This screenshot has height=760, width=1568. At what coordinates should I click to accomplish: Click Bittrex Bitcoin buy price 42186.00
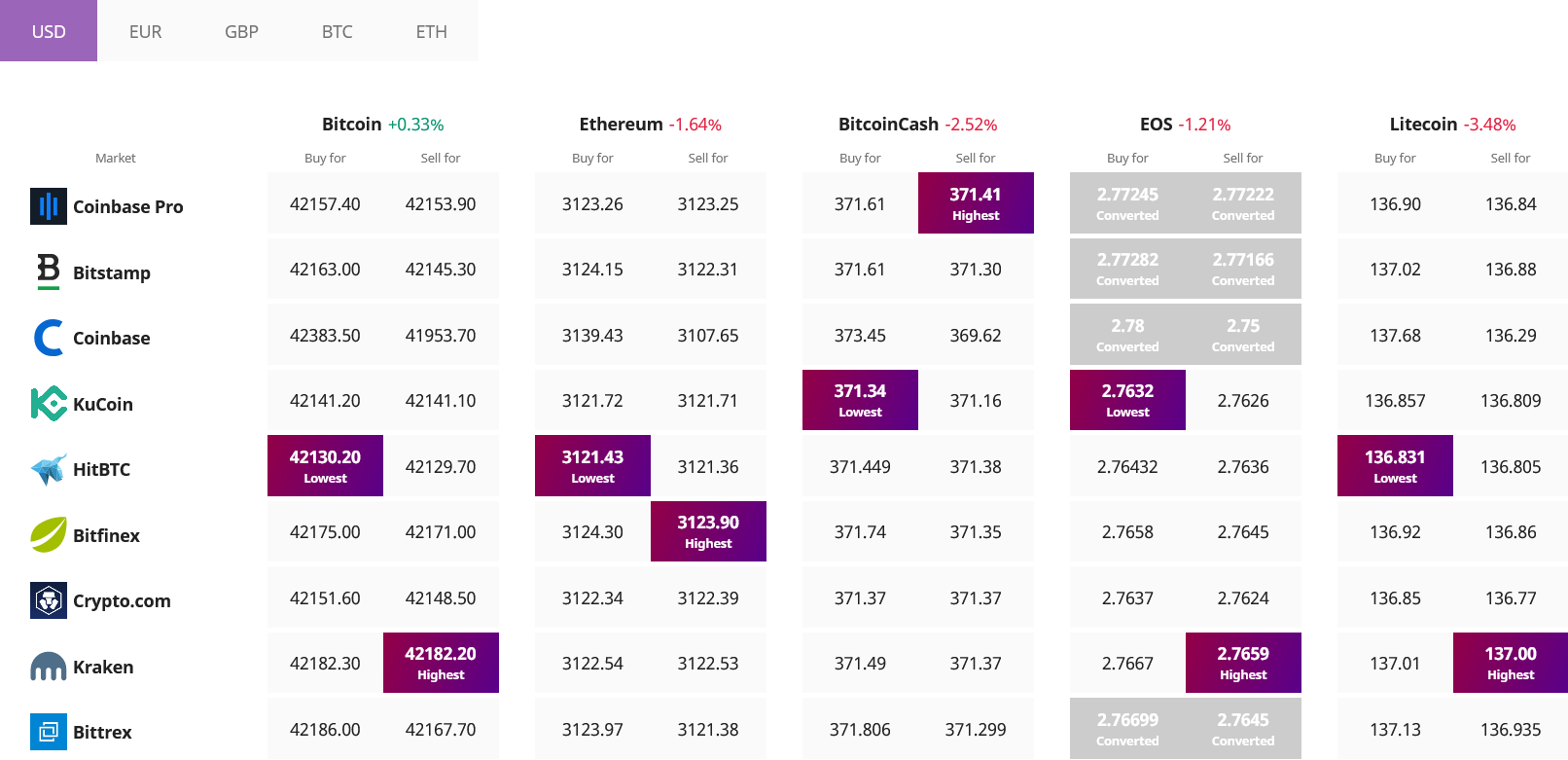click(325, 730)
